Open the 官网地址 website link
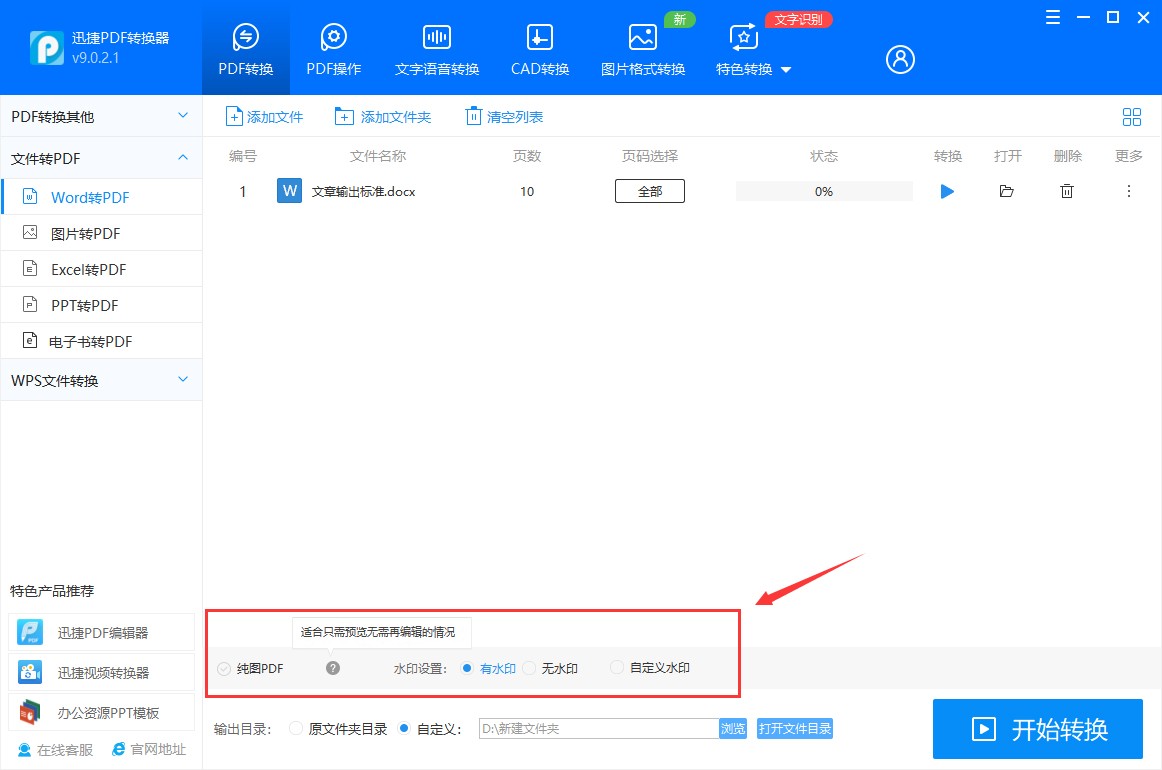This screenshot has width=1162, height=770. coord(149,749)
